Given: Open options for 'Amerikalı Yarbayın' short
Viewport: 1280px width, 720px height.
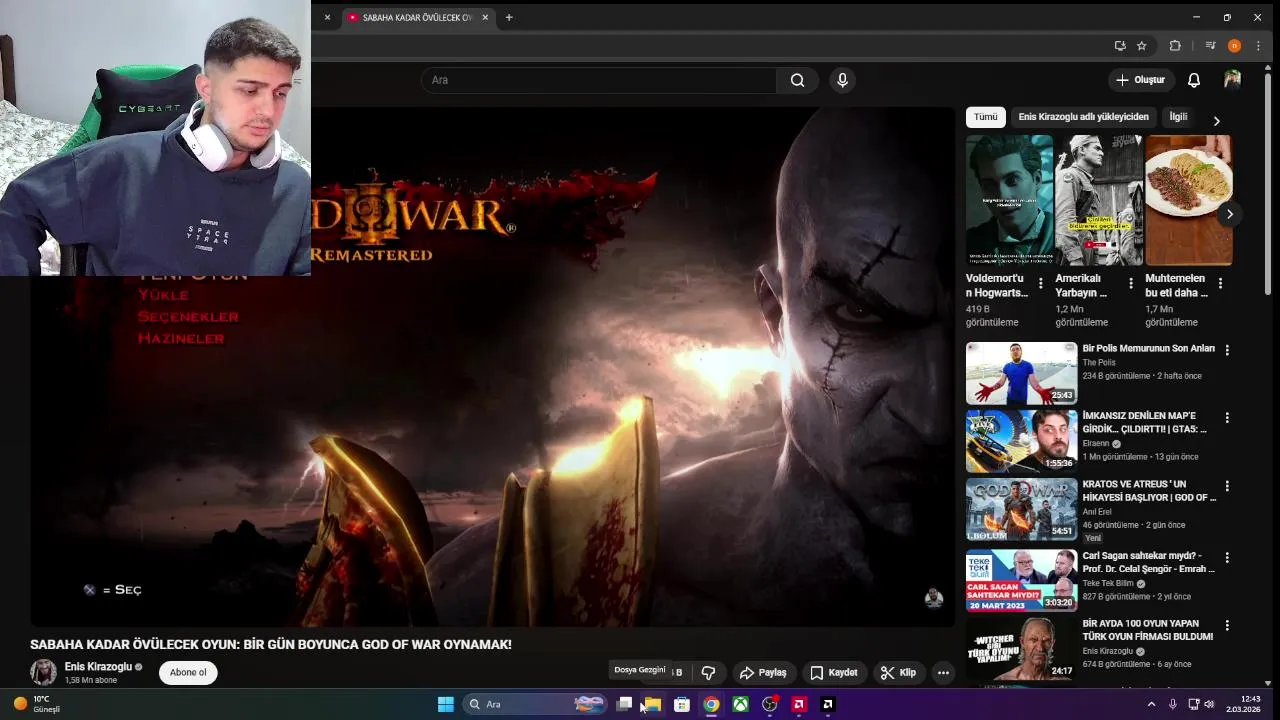Looking at the screenshot, I should (1131, 284).
